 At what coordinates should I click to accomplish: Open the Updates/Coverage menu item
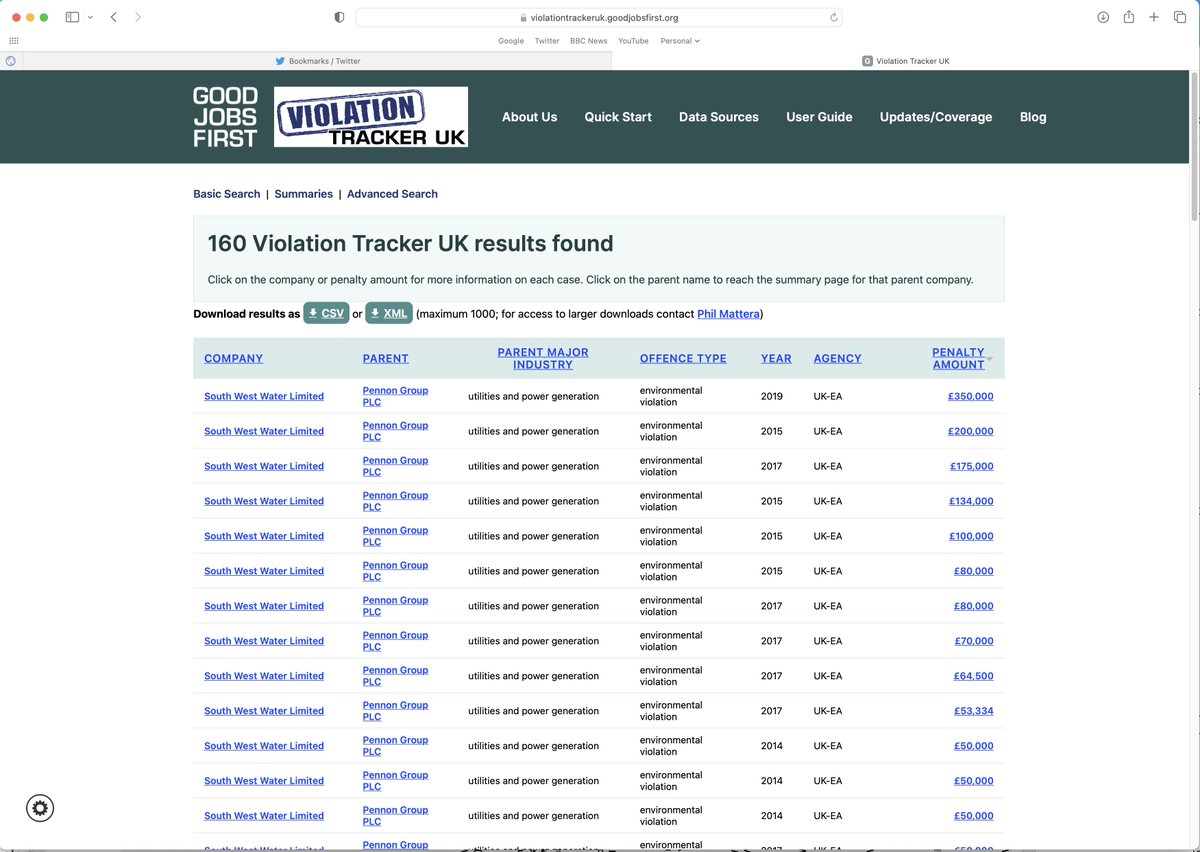point(936,117)
